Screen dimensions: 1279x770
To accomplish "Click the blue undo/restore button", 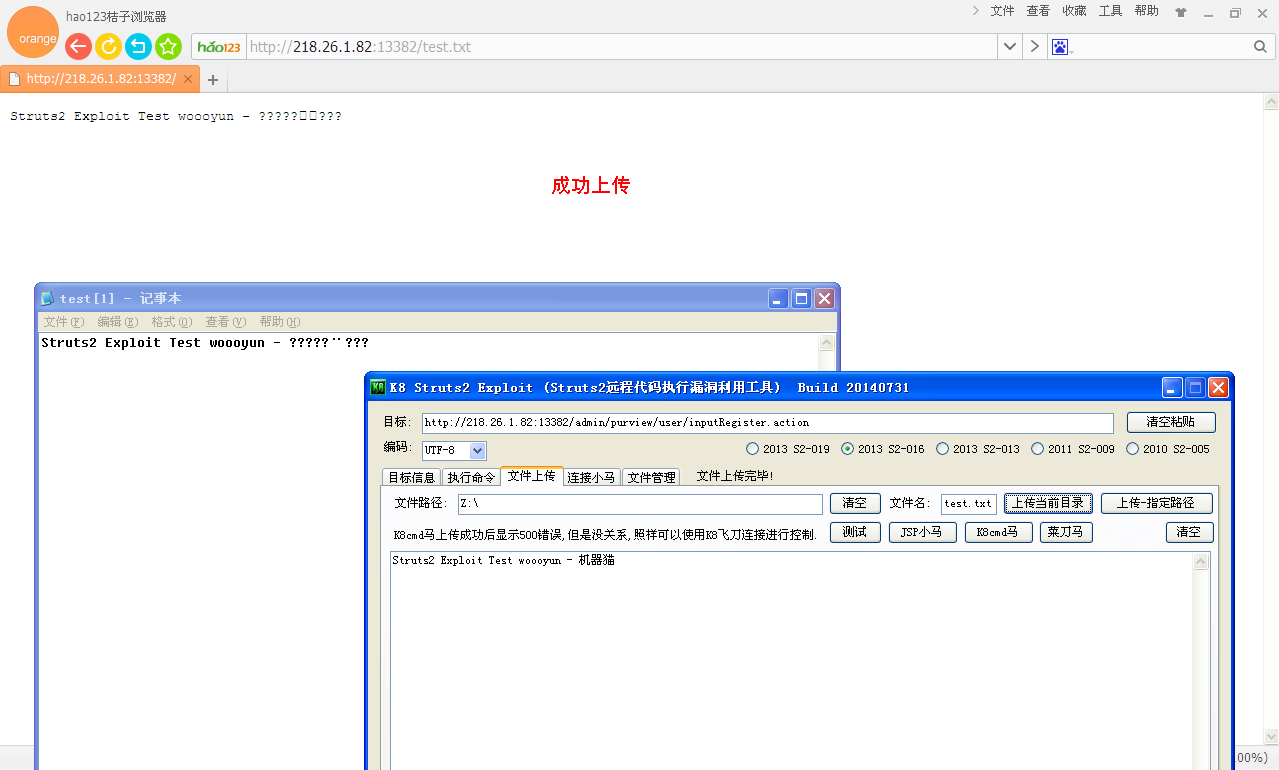I will pos(138,46).
